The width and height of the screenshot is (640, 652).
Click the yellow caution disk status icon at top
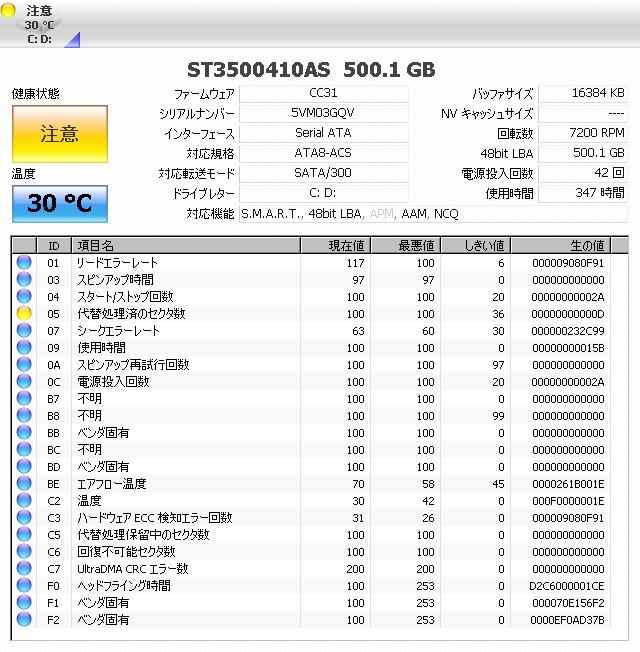pos(8,10)
